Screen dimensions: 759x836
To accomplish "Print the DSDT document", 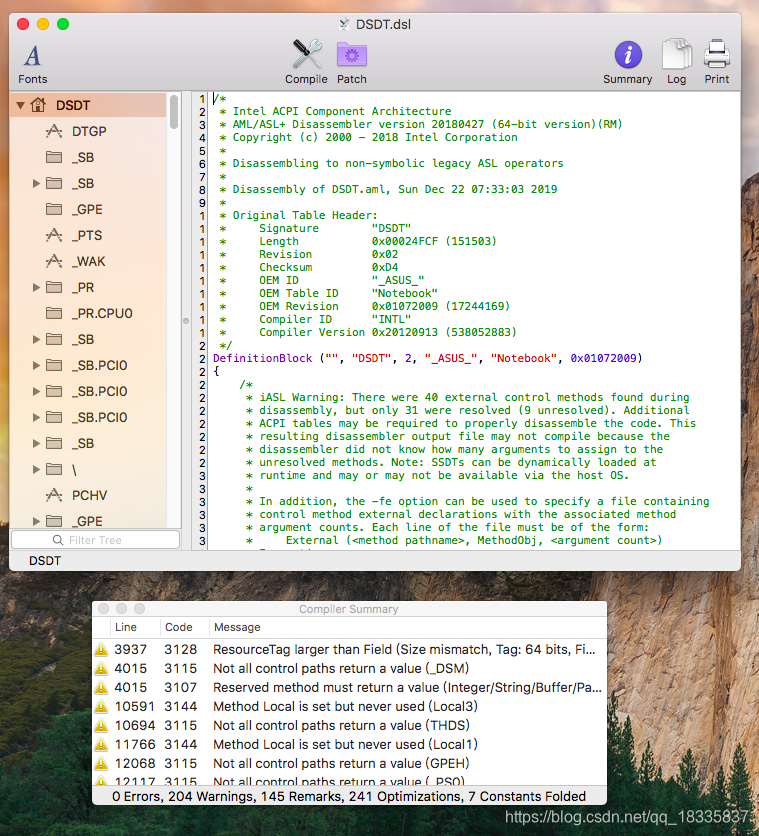I will tap(716, 62).
